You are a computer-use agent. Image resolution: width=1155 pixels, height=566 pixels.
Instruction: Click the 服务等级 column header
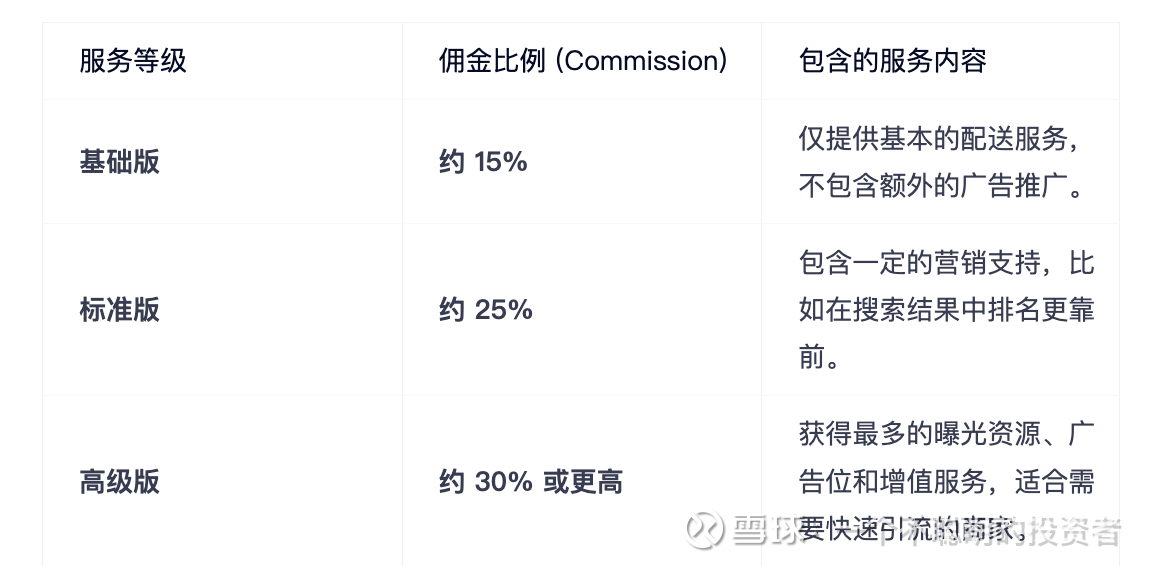click(133, 61)
